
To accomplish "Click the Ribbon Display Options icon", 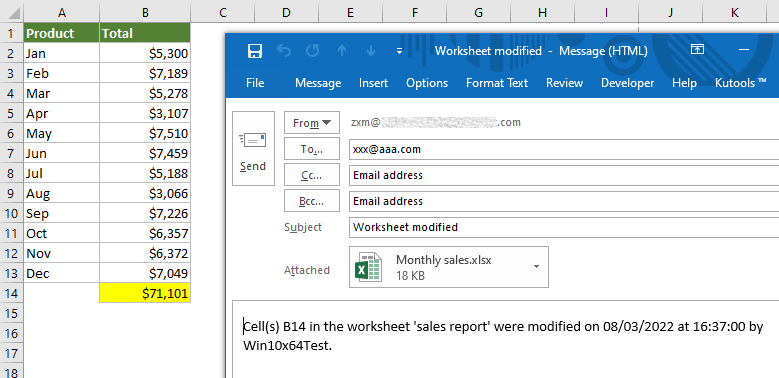I will tap(698, 50).
